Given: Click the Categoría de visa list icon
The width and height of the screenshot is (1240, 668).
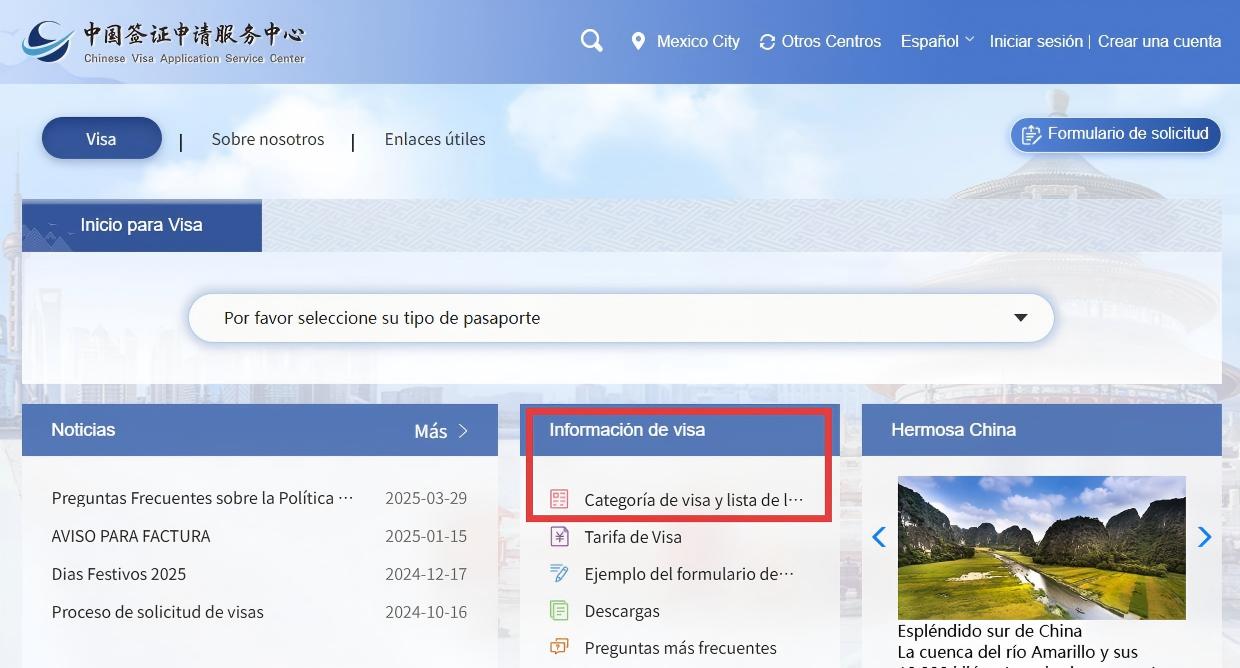Looking at the screenshot, I should coord(559,499).
